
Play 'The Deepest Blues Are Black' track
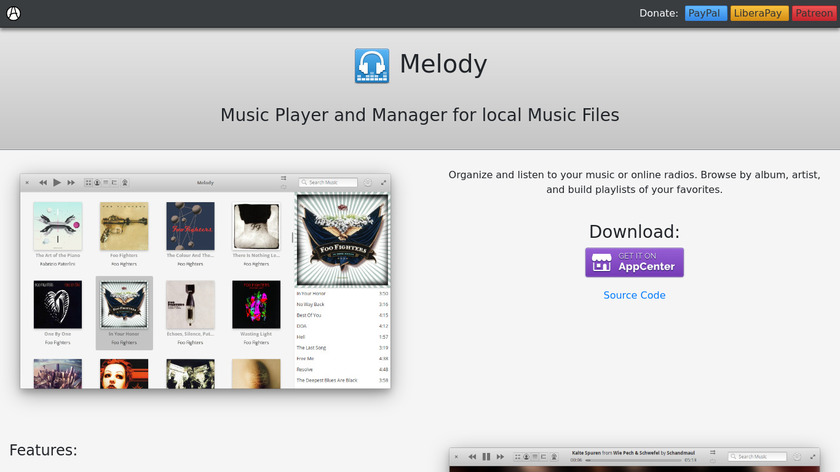point(342,380)
